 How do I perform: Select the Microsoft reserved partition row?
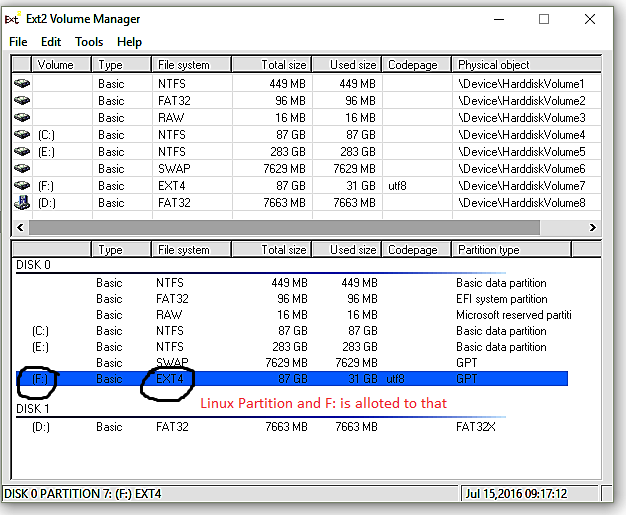tap(291, 315)
